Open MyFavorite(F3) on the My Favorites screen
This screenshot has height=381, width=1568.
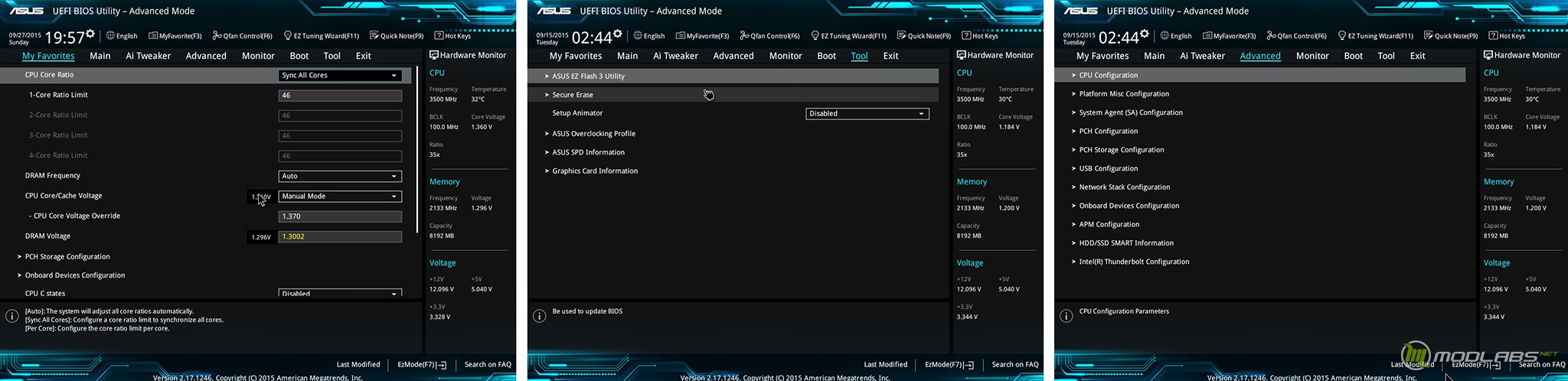[175, 36]
